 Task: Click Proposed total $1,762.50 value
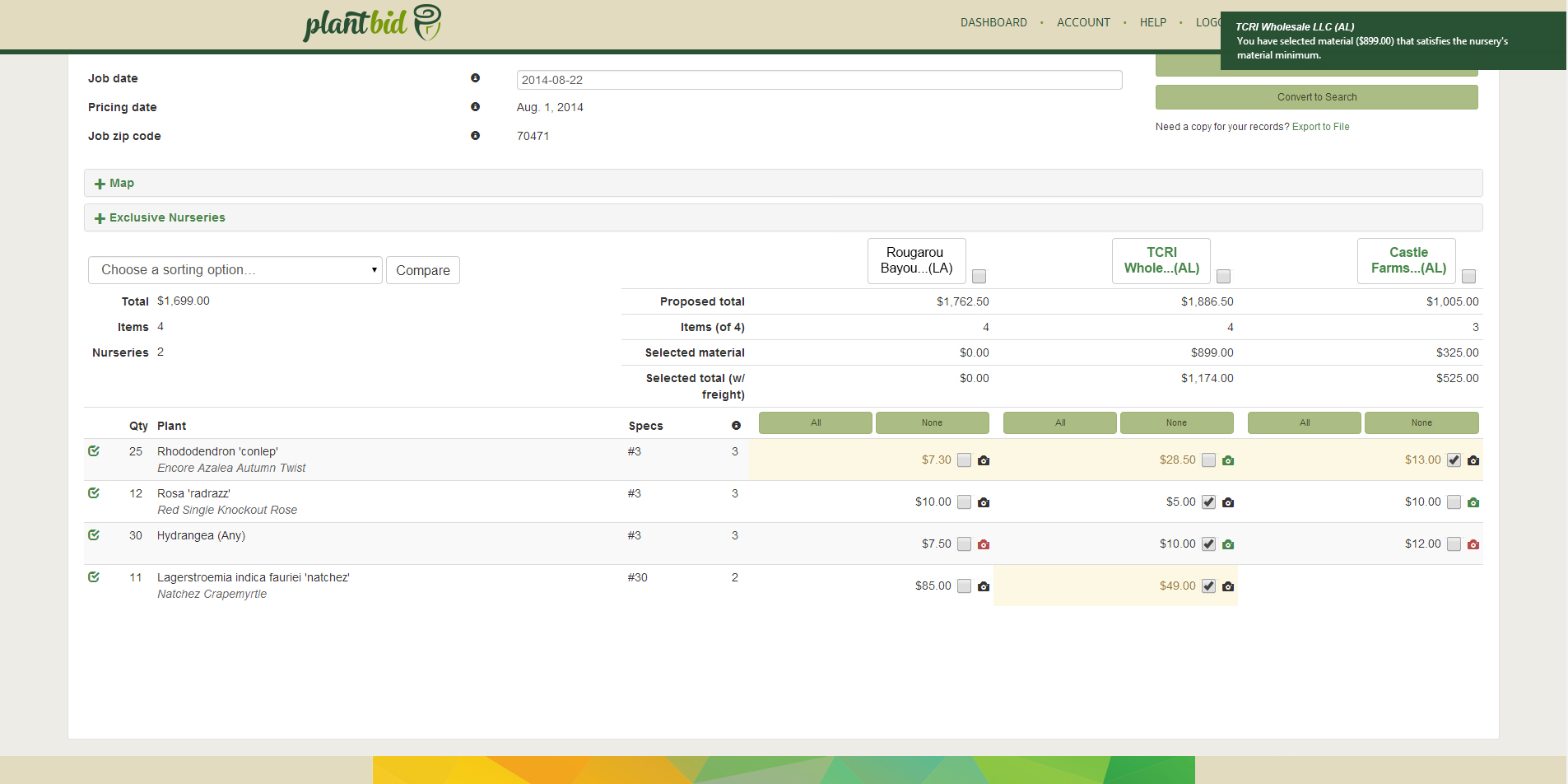(x=963, y=301)
